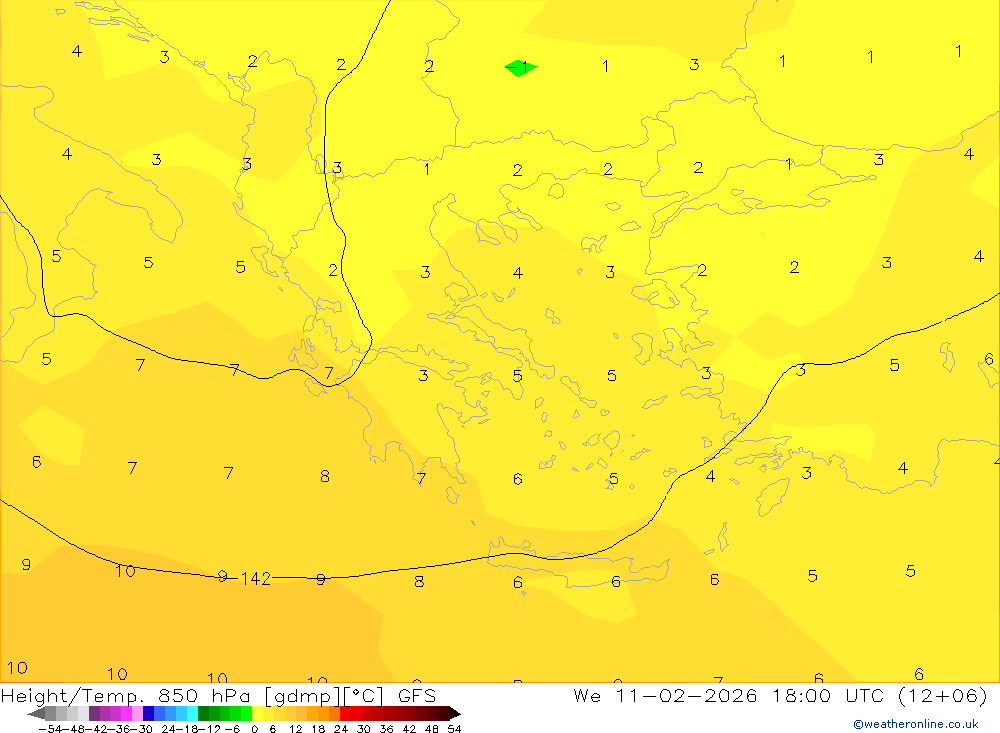The width and height of the screenshot is (1000, 733).
Task: Click the '0' legend scale value
Action: coord(254,729)
